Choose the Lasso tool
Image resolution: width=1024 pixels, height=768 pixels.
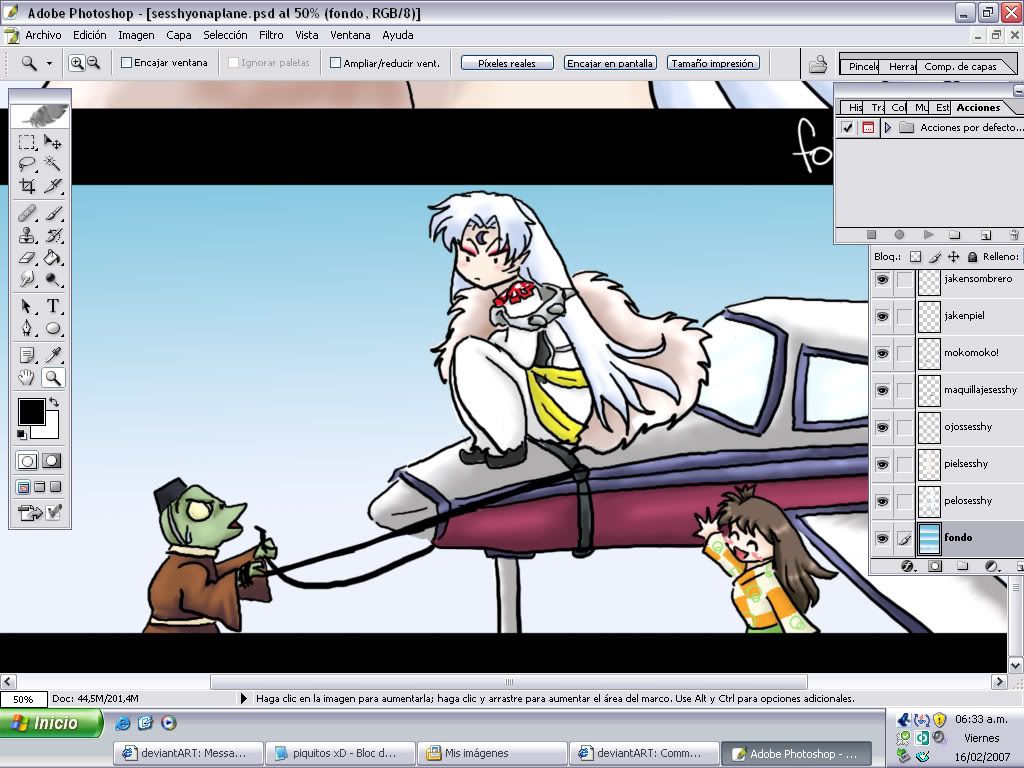tap(27, 163)
